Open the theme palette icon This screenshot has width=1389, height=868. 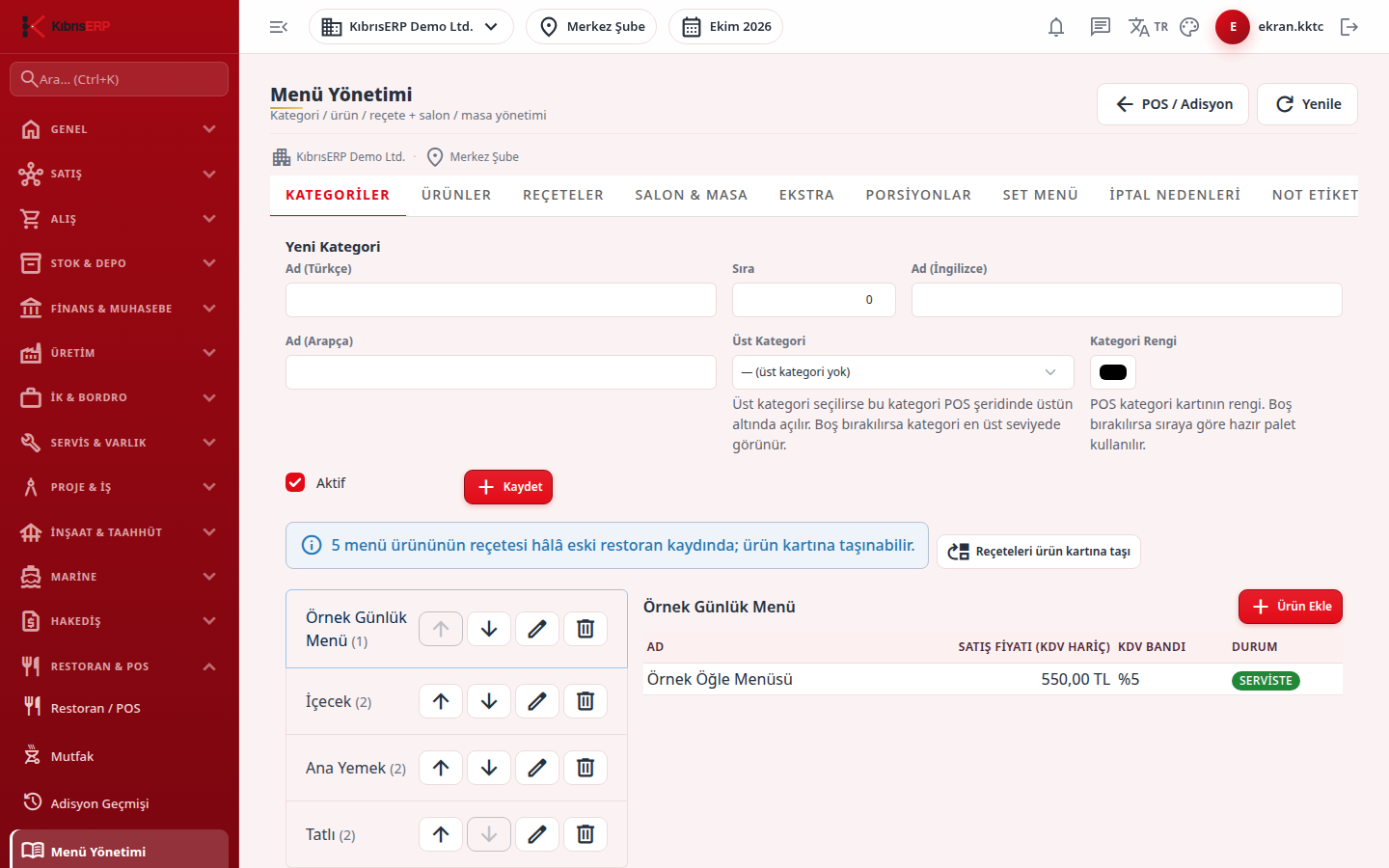1189,27
